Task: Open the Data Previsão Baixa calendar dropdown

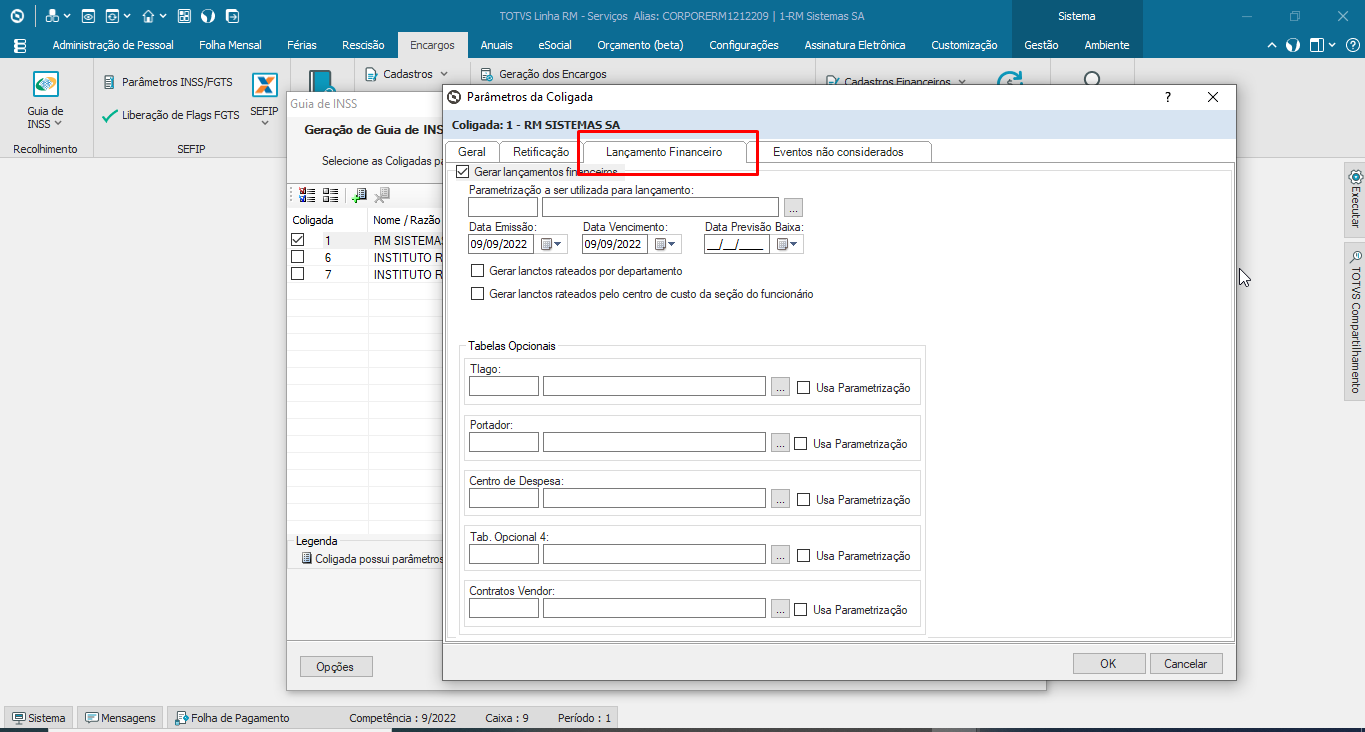Action: [788, 244]
